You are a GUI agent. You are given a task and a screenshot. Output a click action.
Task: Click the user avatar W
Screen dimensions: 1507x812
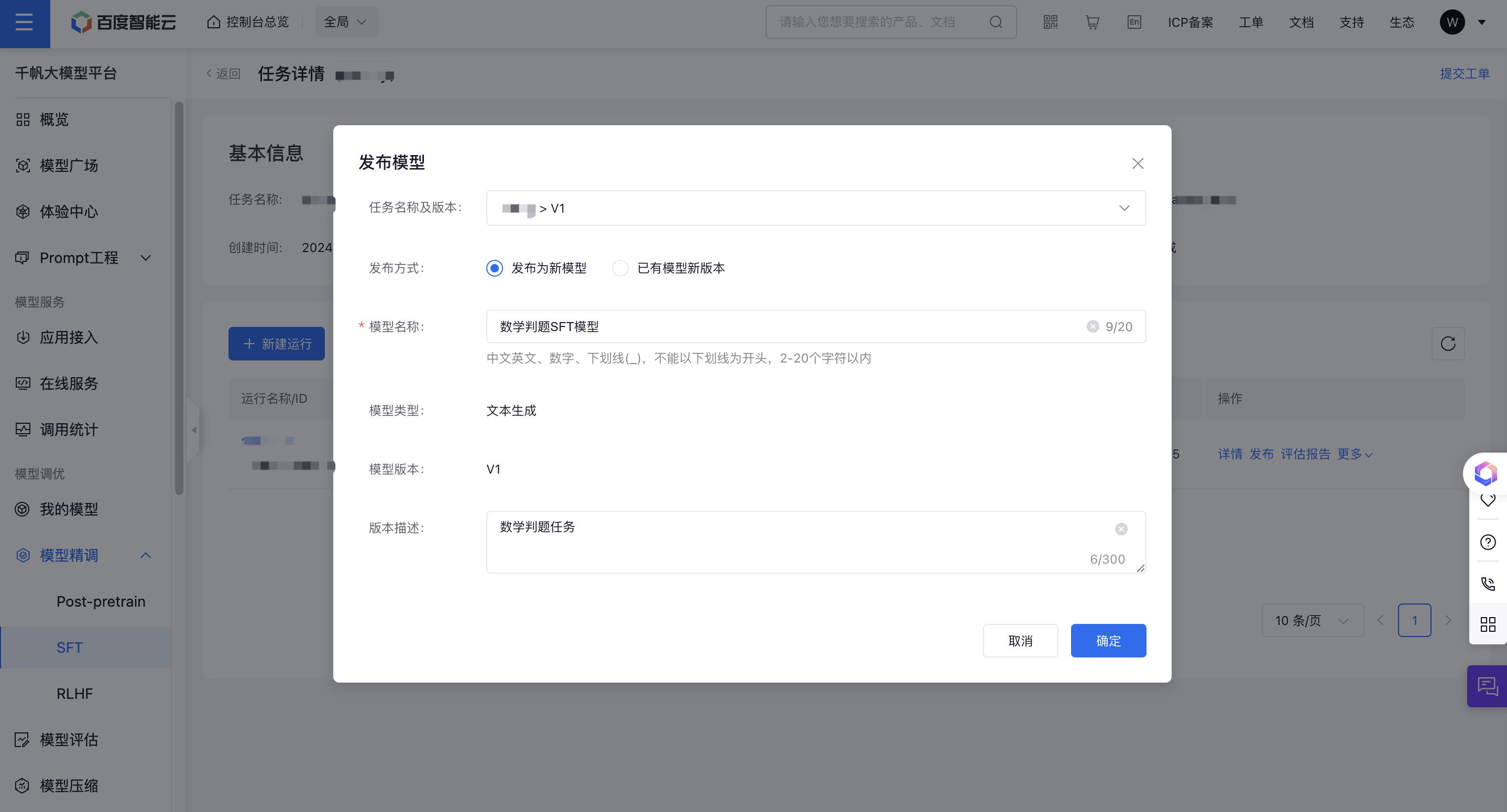1452,22
